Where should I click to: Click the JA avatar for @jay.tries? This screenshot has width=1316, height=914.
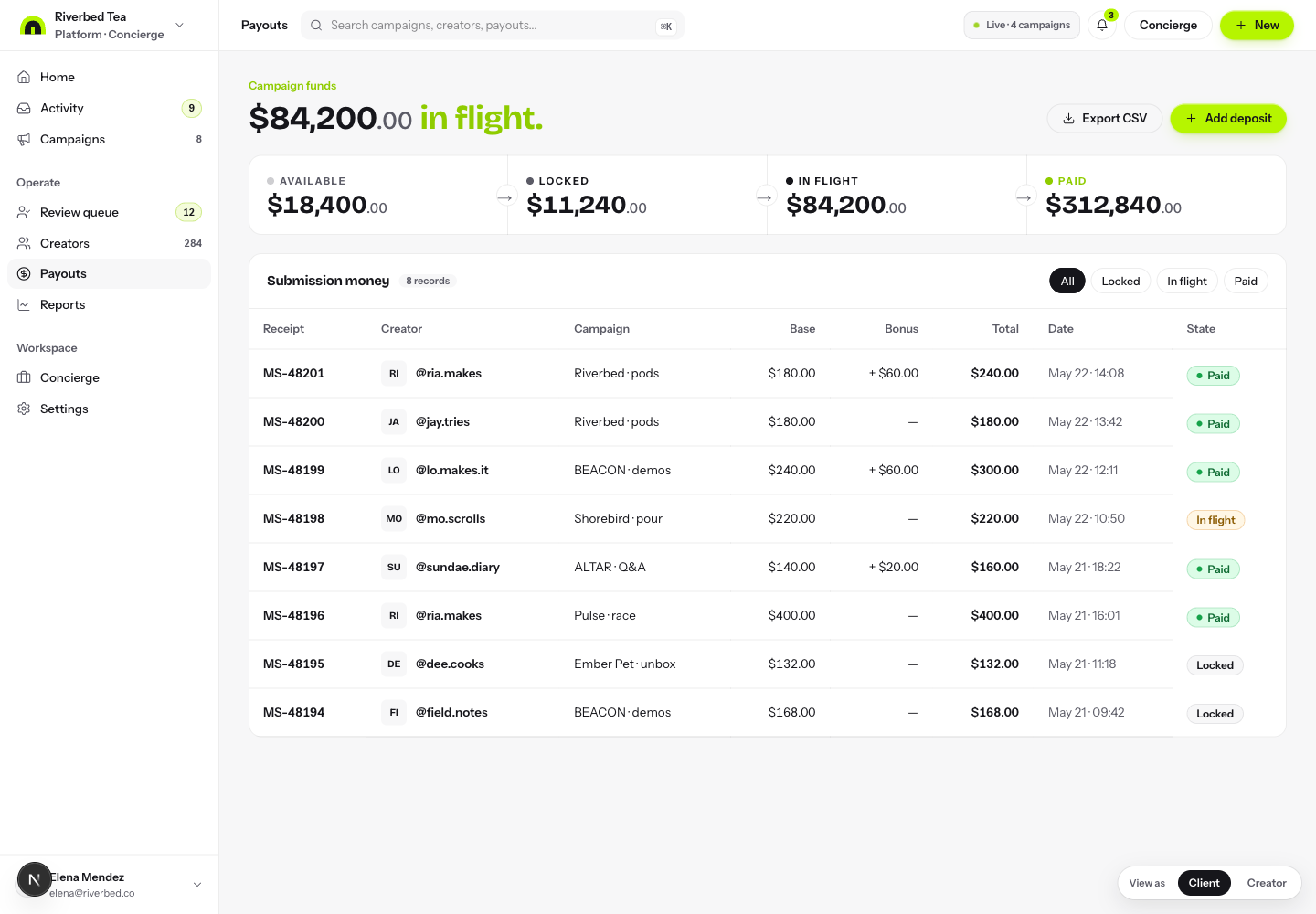tap(394, 421)
